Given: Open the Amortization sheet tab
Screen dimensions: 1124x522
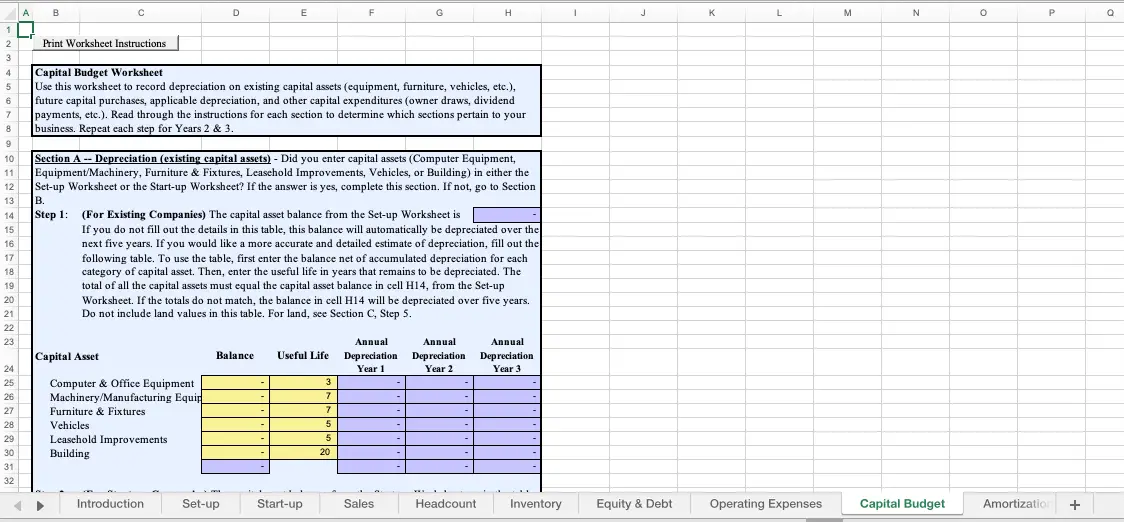Looking at the screenshot, I should tap(1012, 504).
